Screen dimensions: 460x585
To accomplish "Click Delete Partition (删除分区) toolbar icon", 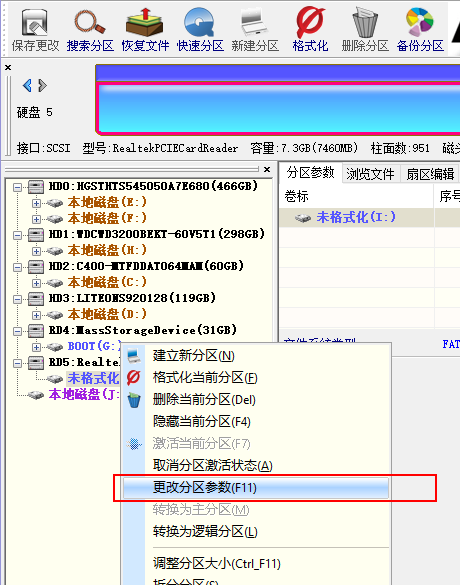I will [365, 30].
